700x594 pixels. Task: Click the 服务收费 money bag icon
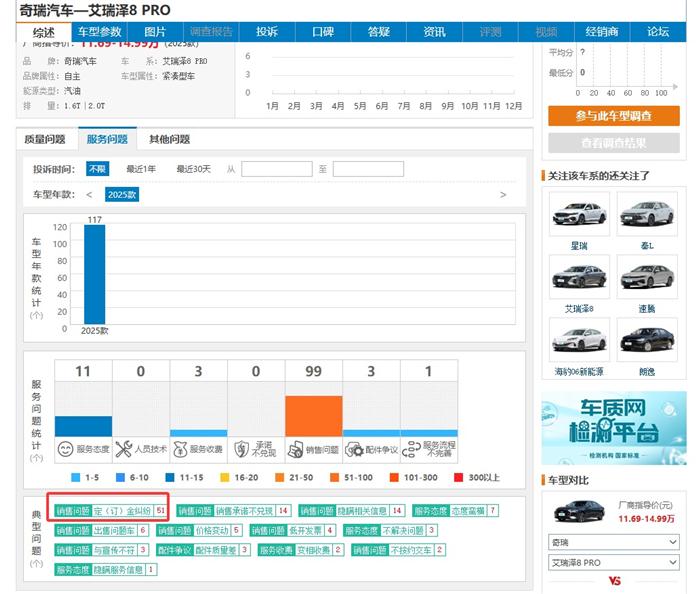point(180,449)
